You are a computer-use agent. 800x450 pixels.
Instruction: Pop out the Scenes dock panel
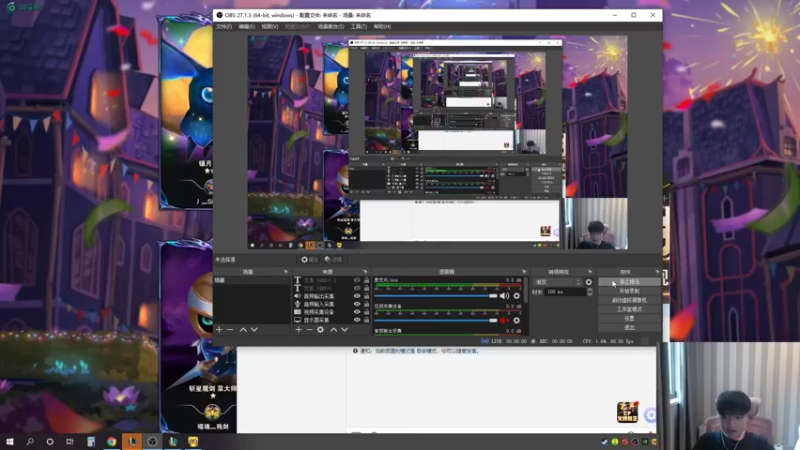click(286, 272)
